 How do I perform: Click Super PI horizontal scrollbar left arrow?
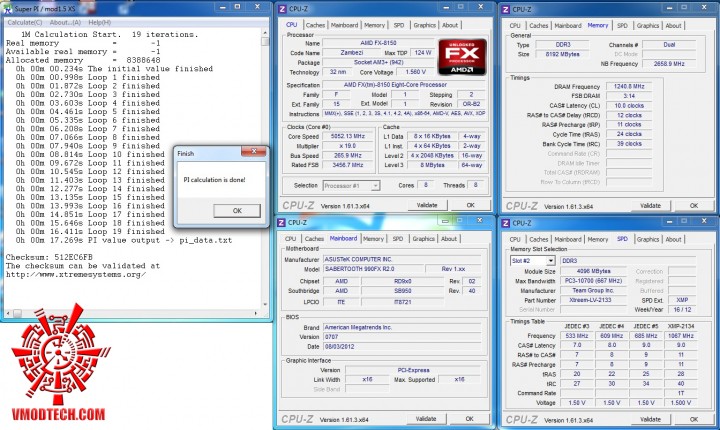pos(8,313)
